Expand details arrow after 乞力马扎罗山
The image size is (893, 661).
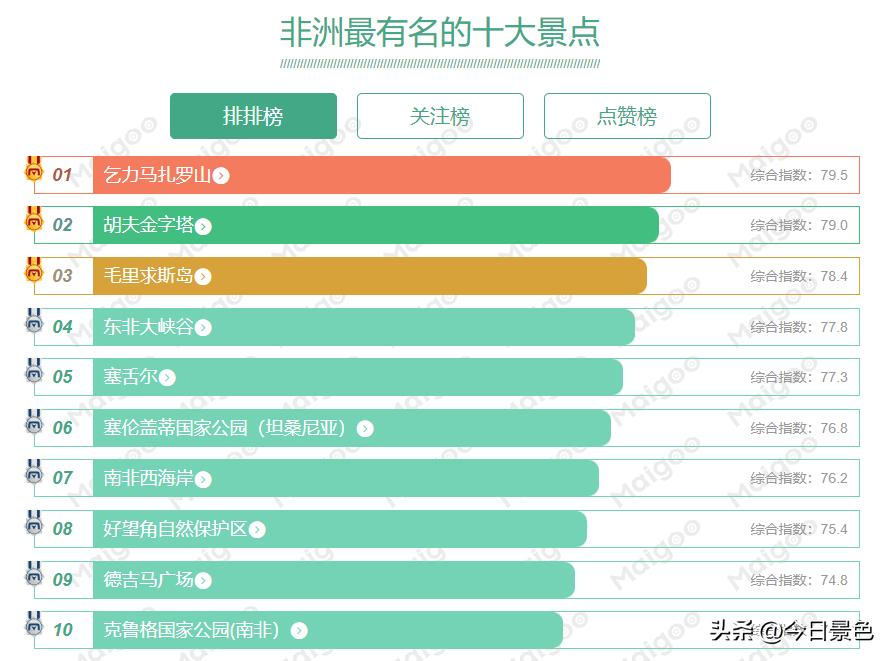220,175
